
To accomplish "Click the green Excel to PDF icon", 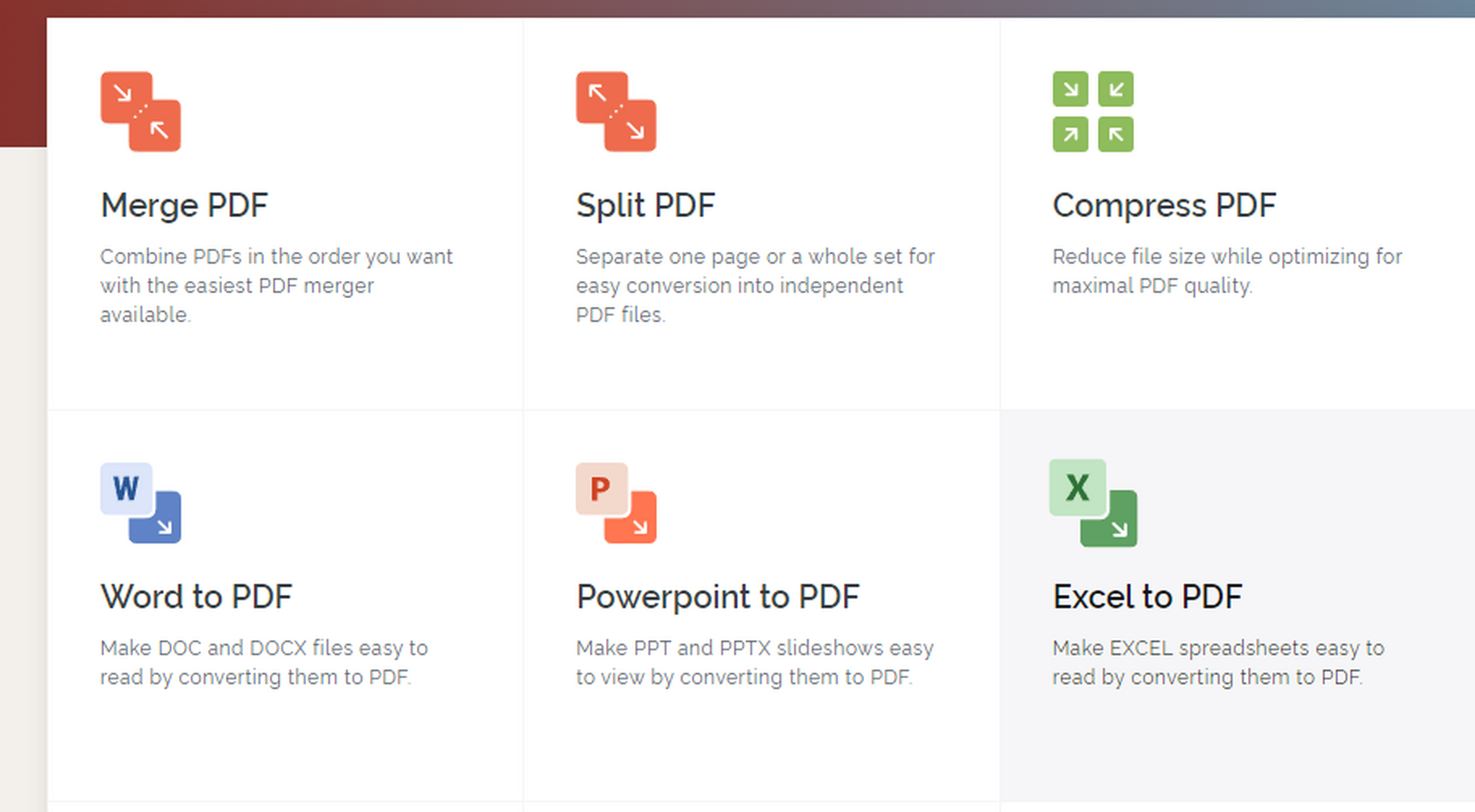I will (1092, 503).
